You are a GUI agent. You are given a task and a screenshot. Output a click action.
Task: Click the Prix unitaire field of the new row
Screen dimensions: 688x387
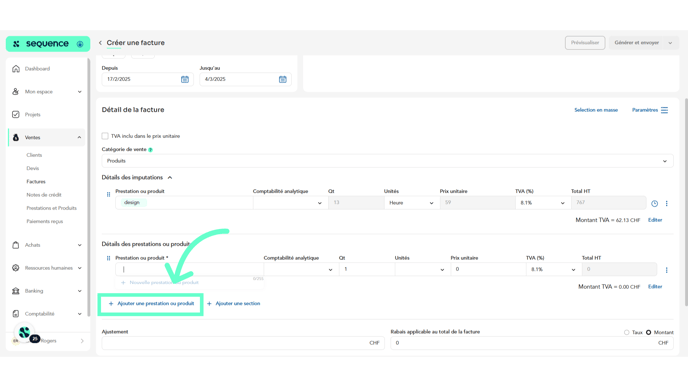click(488, 269)
